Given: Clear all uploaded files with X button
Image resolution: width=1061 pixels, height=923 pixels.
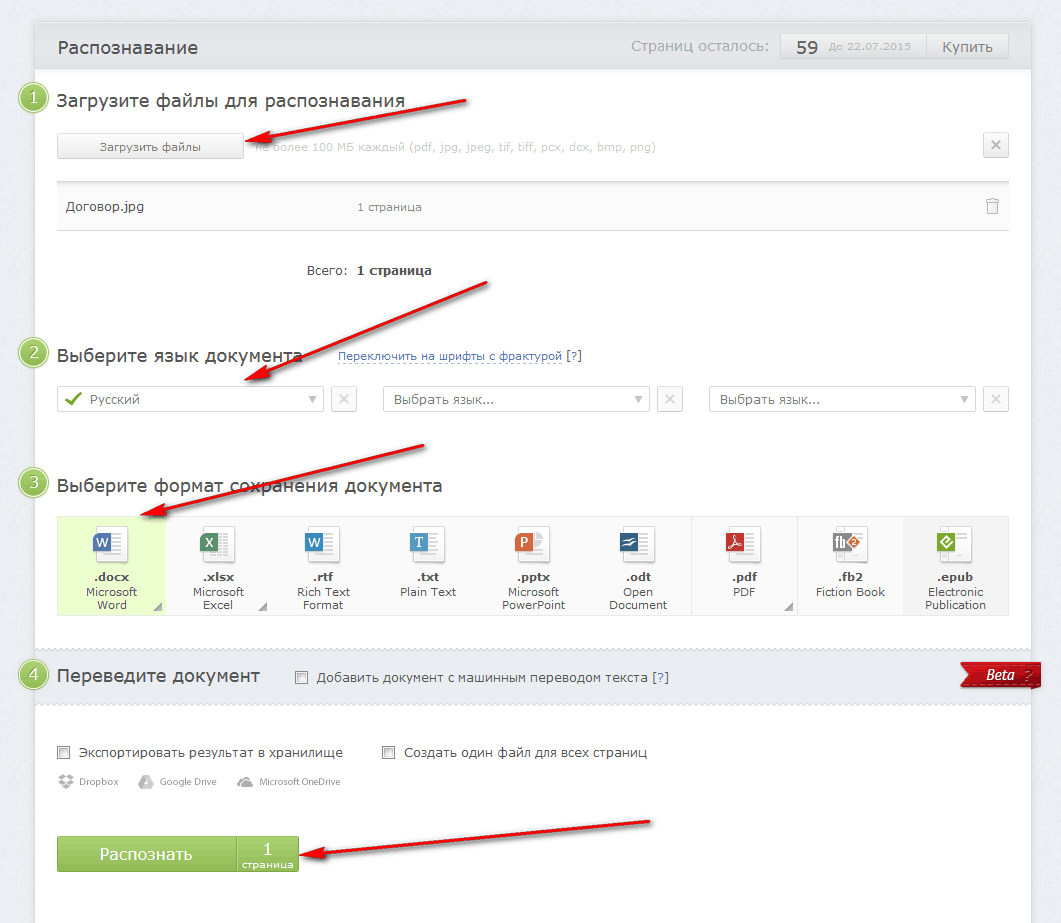Looking at the screenshot, I should [995, 145].
